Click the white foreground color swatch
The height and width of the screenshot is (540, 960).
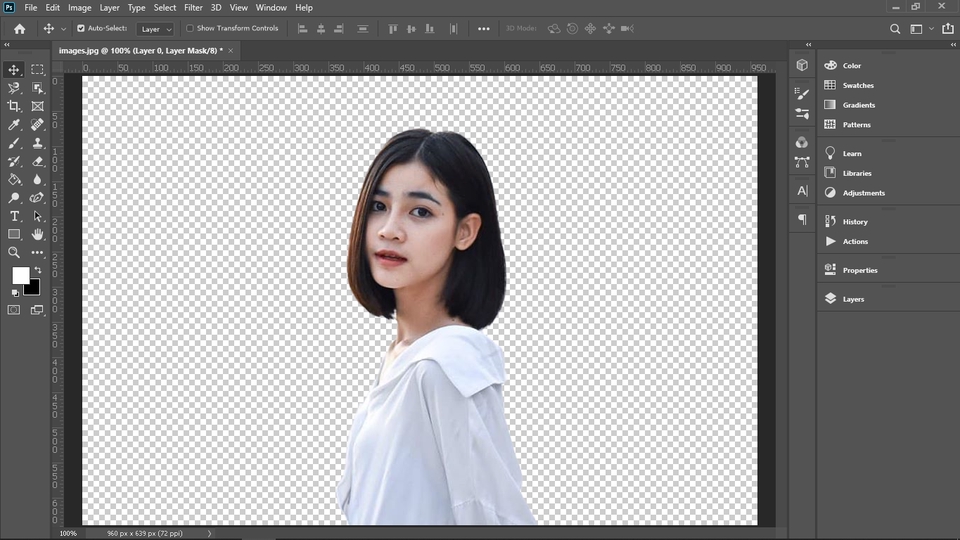pos(20,276)
